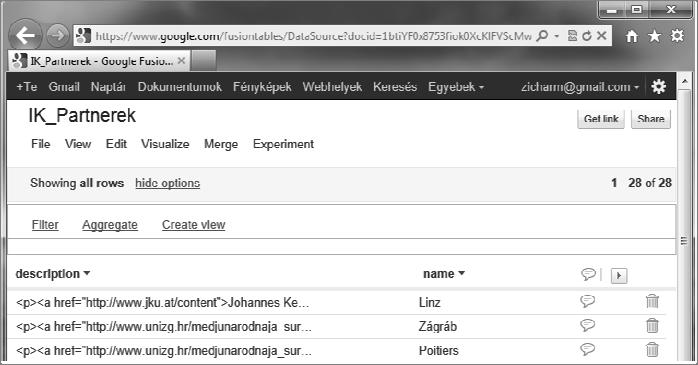Toggle compatibility view icon in address bar
Screen dimensions: 698x365
click(x=572, y=36)
